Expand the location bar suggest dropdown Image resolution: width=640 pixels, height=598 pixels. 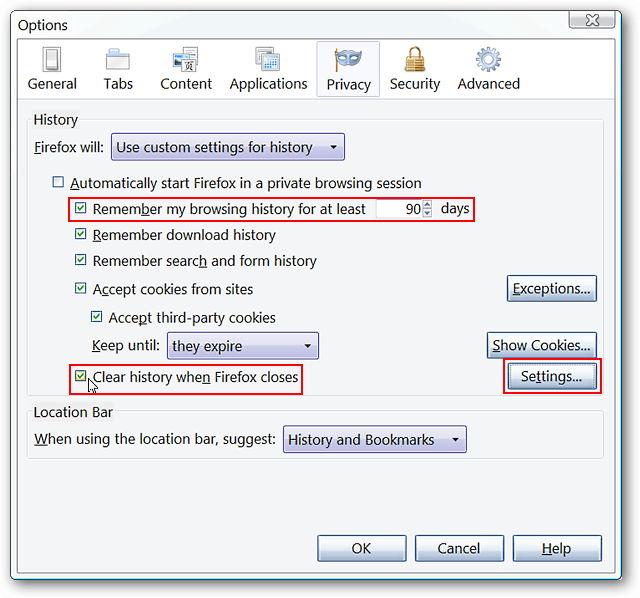click(x=374, y=440)
